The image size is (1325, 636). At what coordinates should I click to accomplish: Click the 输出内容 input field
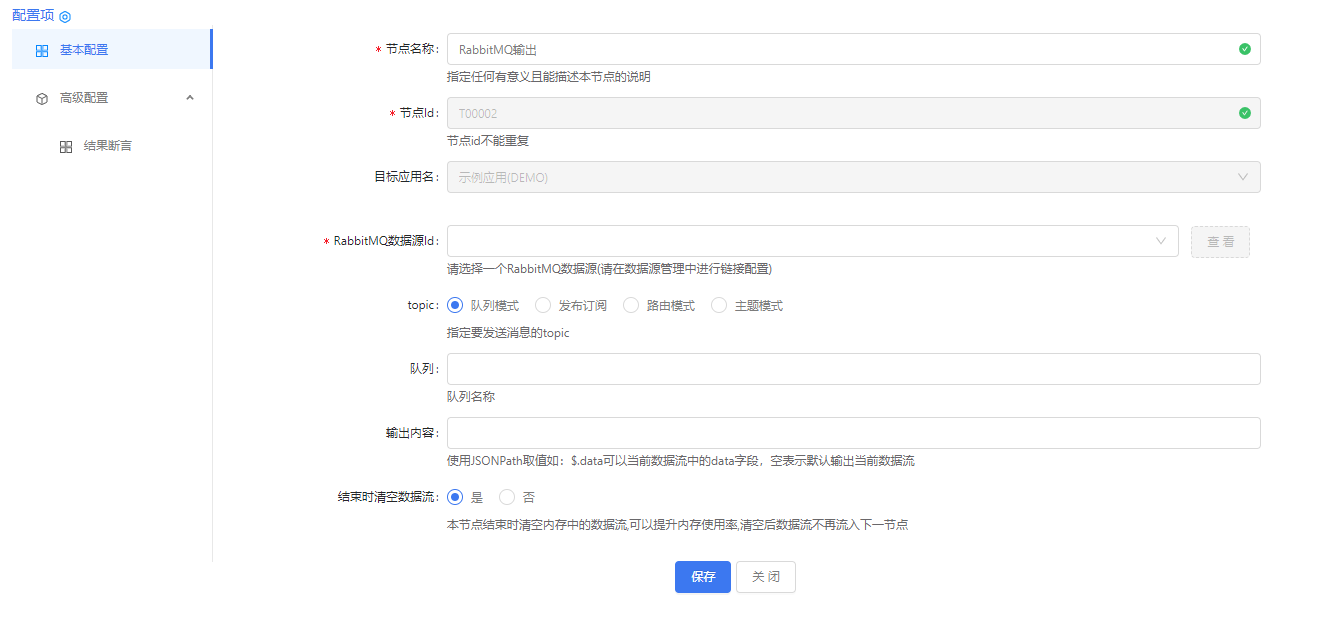click(x=852, y=433)
